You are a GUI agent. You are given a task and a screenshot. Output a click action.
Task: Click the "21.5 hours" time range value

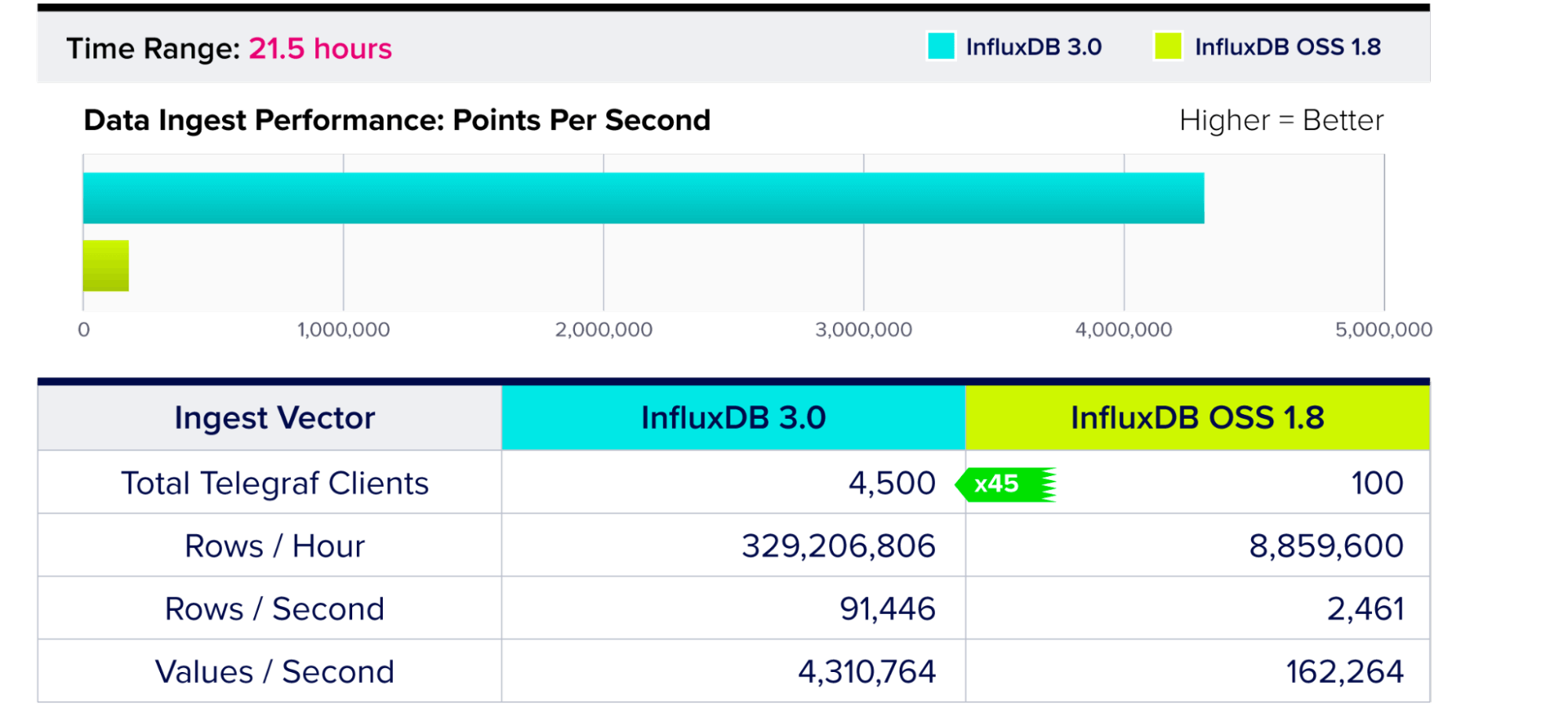coord(320,49)
